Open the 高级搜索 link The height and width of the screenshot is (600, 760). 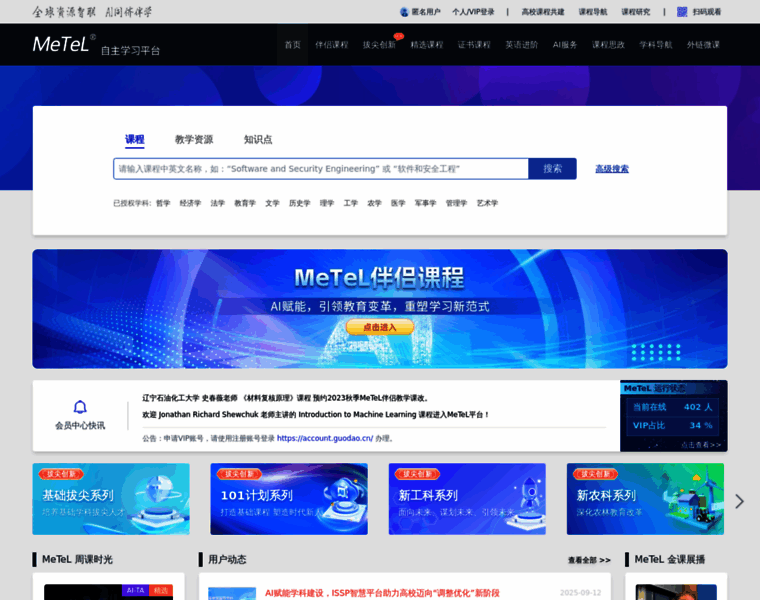point(612,169)
